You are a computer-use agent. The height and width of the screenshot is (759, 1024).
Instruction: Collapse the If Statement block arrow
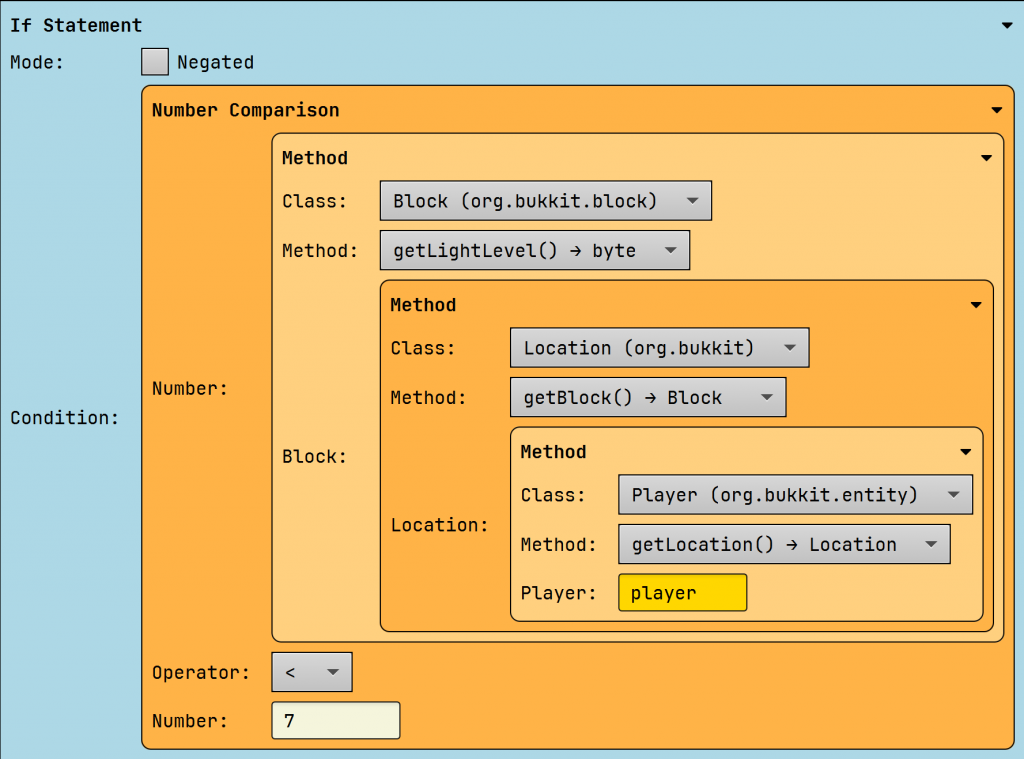pyautogui.click(x=1006, y=26)
